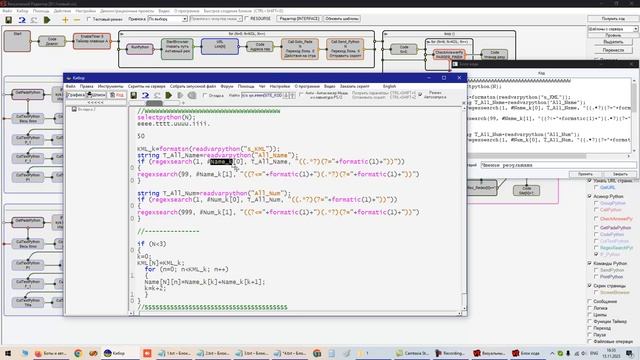Image resolution: width=640 pixels, height=360 pixels.
Task: Select the Start block on the canvas
Action: (17, 41)
